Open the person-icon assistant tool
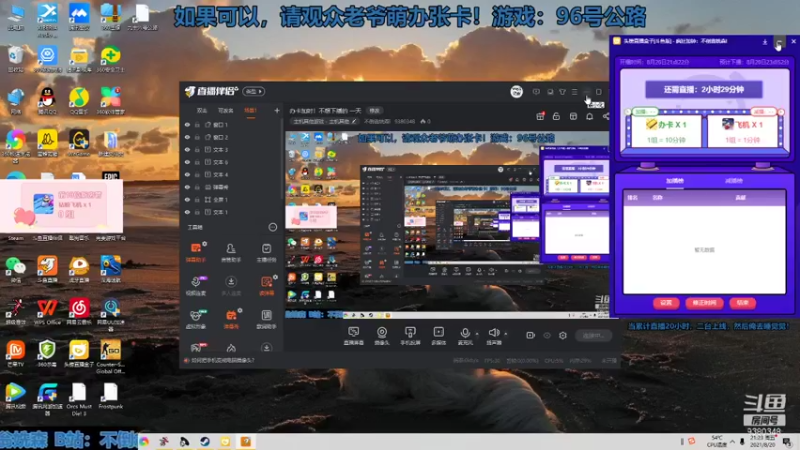 tap(231, 253)
